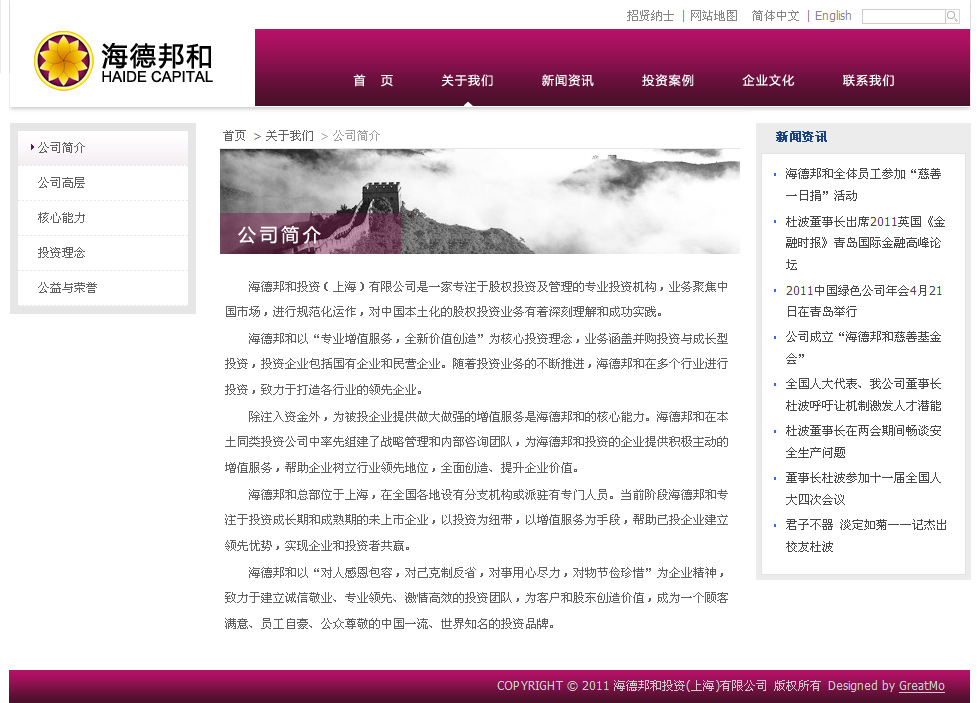Screen dimensions: 980x703
Task: Select 公司简介 in the sidebar
Action: pos(103,148)
